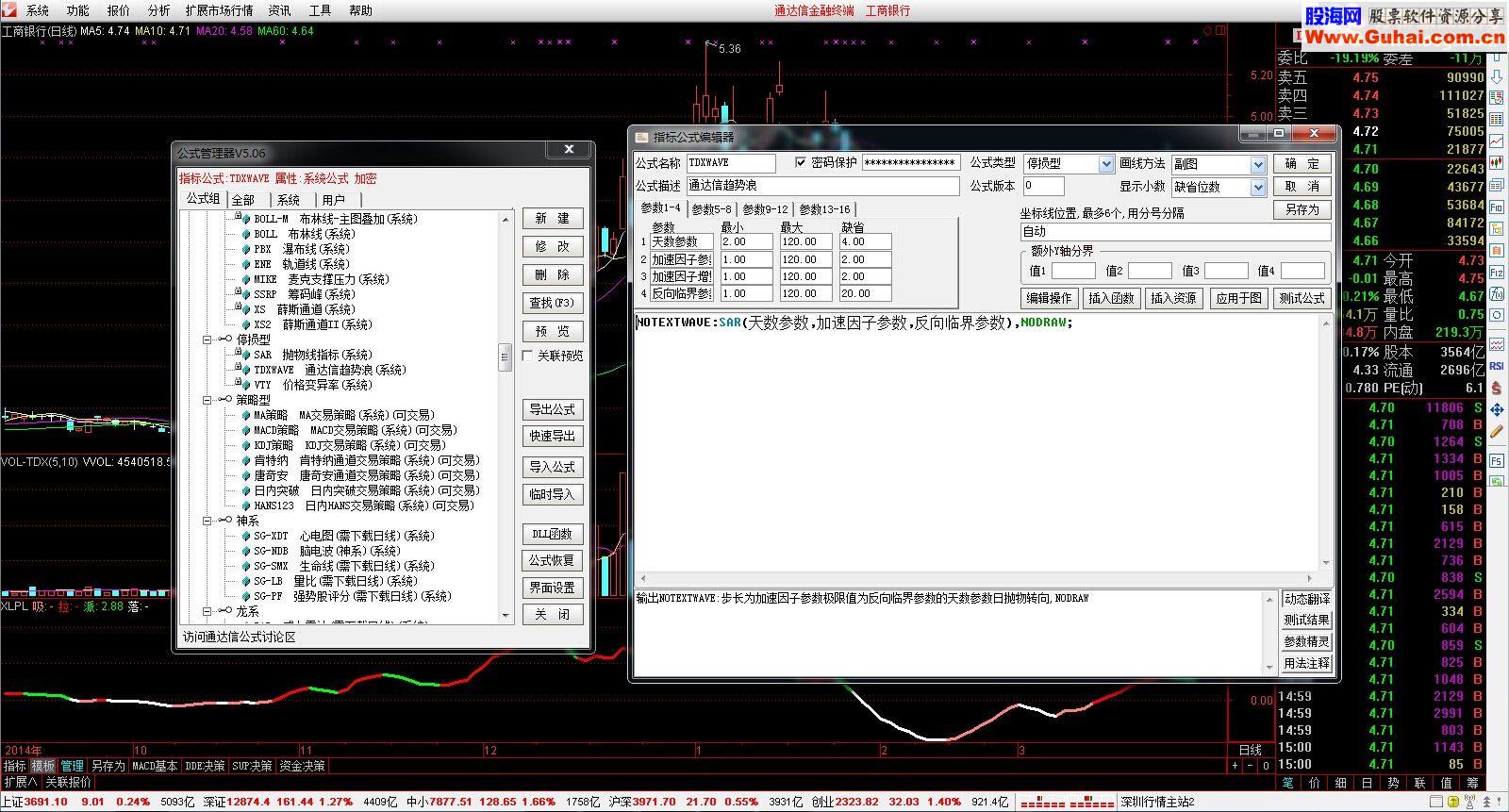This screenshot has width=1509, height=812.
Task: Click the 笔 tab under trade list
Action: pyautogui.click(x=1288, y=783)
